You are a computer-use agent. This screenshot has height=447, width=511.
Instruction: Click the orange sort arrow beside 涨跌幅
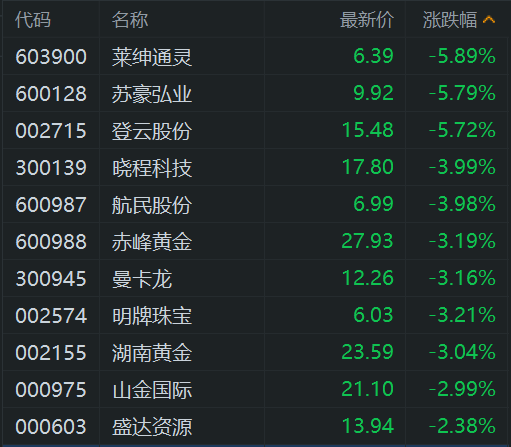pos(489,20)
